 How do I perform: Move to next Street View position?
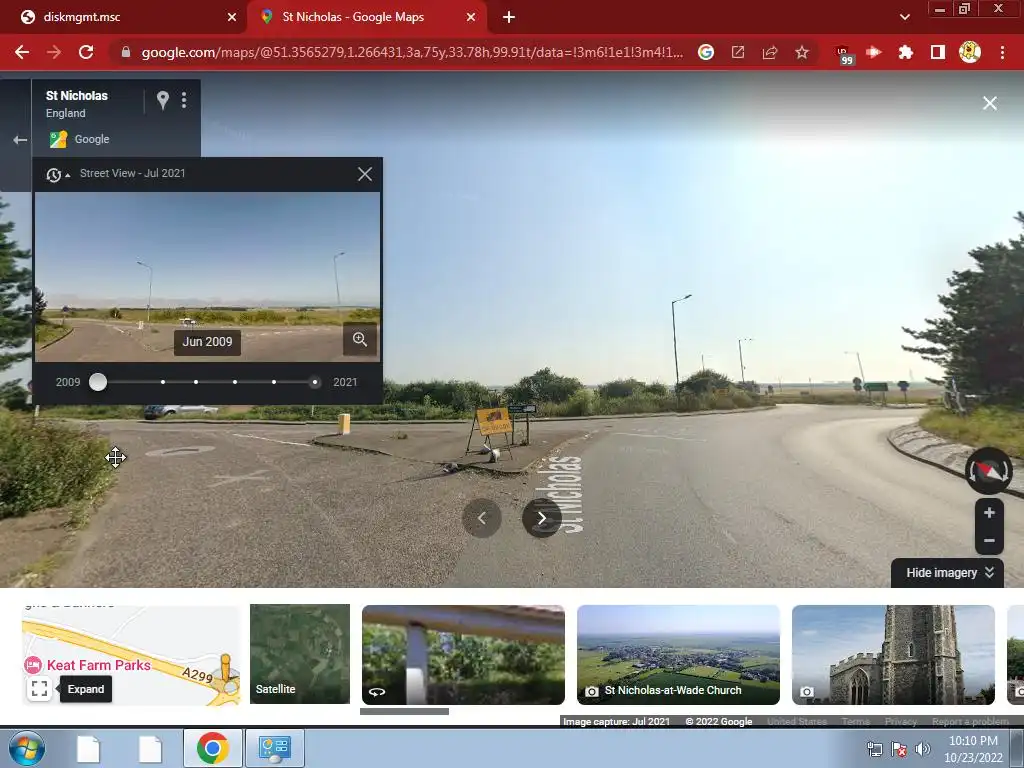tap(541, 518)
